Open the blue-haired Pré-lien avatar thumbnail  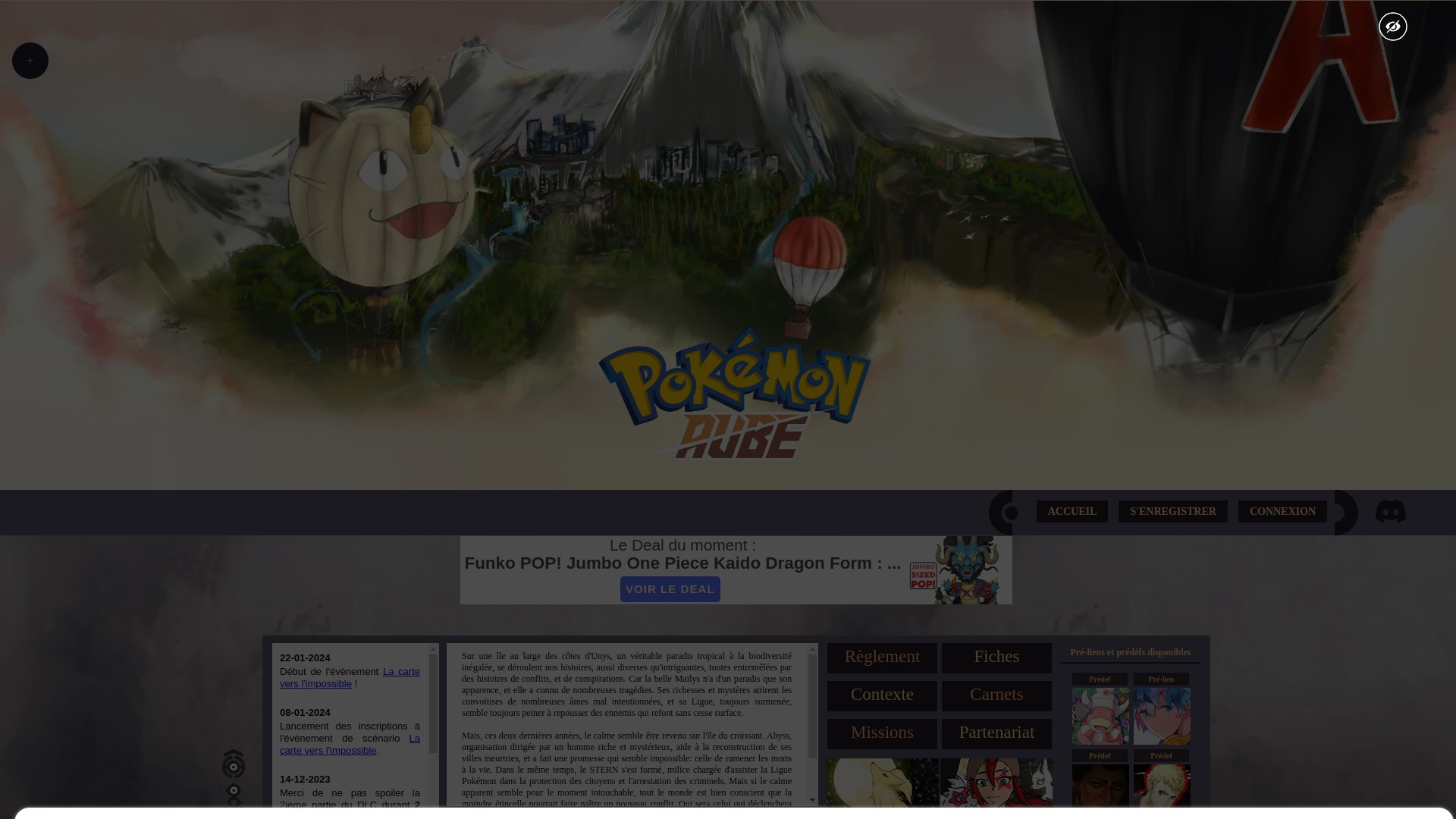(x=1162, y=716)
